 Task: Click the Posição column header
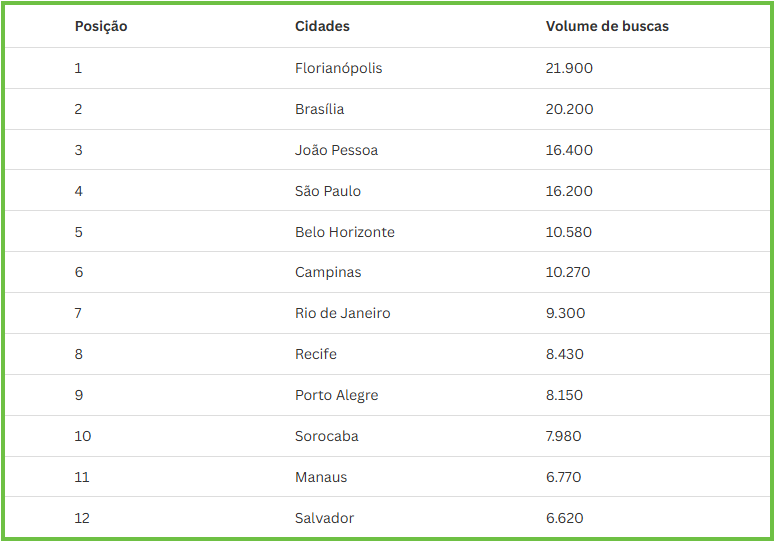[101, 26]
